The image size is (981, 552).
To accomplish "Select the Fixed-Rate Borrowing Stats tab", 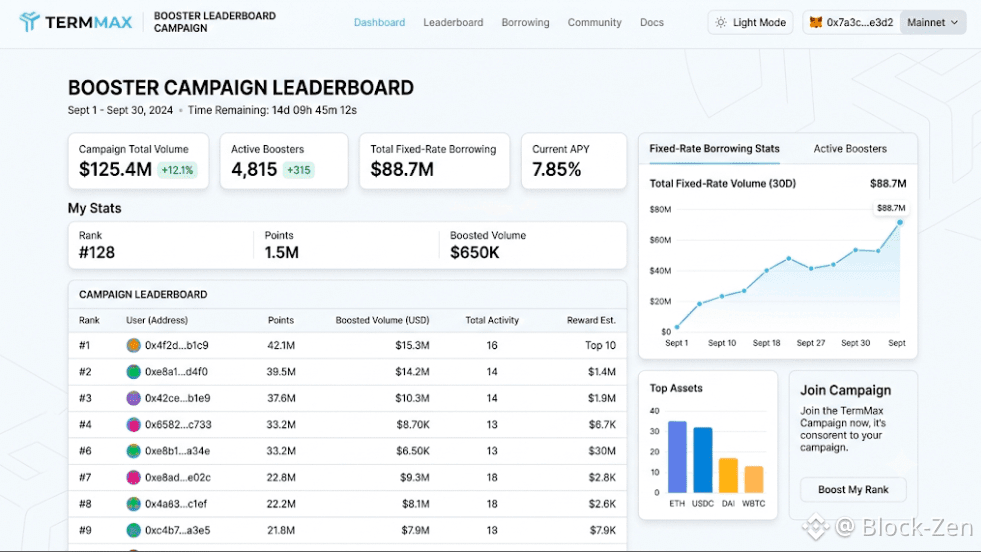I will [x=714, y=149].
